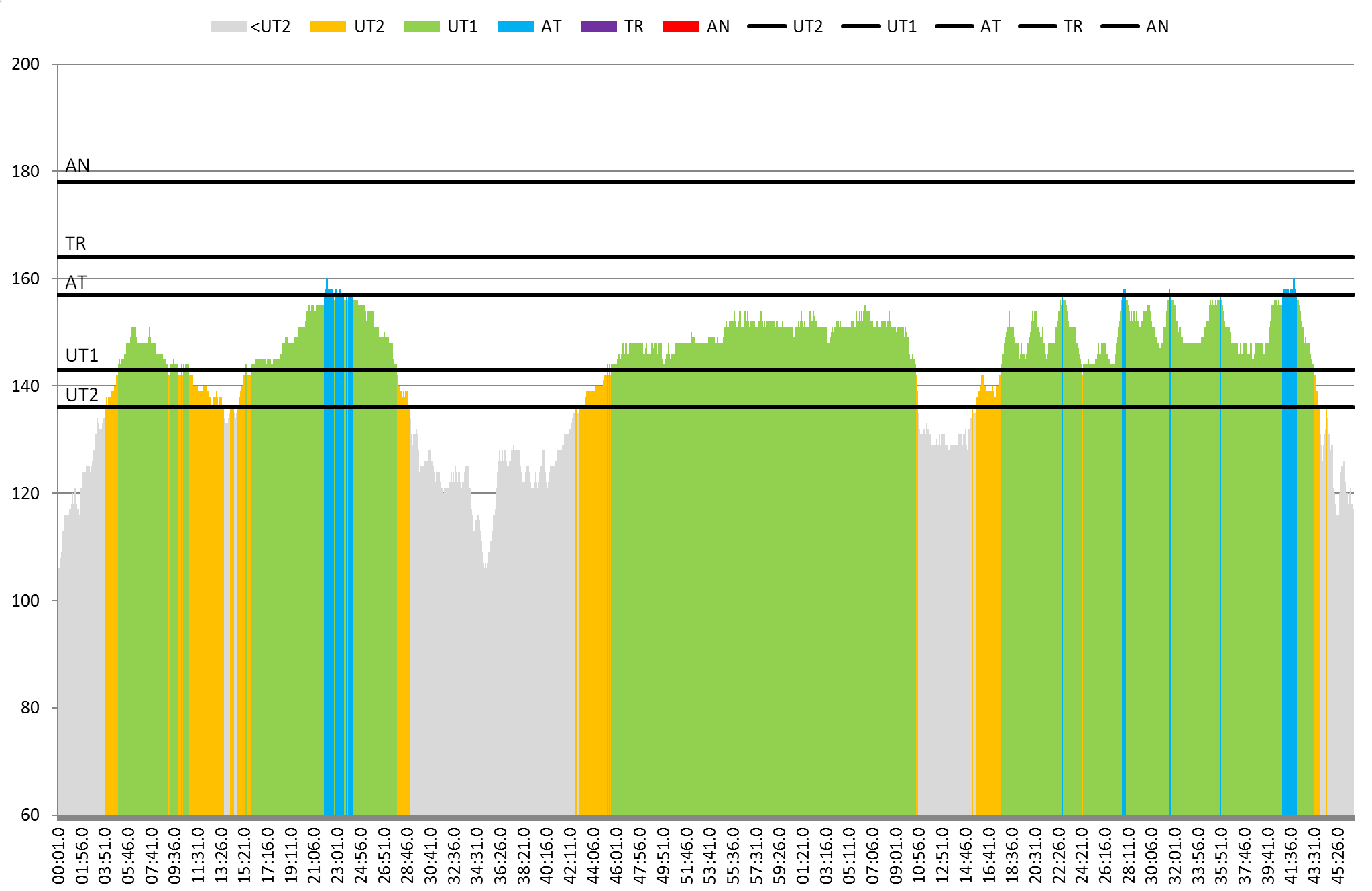This screenshot has width=1372, height=891.
Task: Click the gray <UT2 legend swatch
Action: tap(229, 27)
